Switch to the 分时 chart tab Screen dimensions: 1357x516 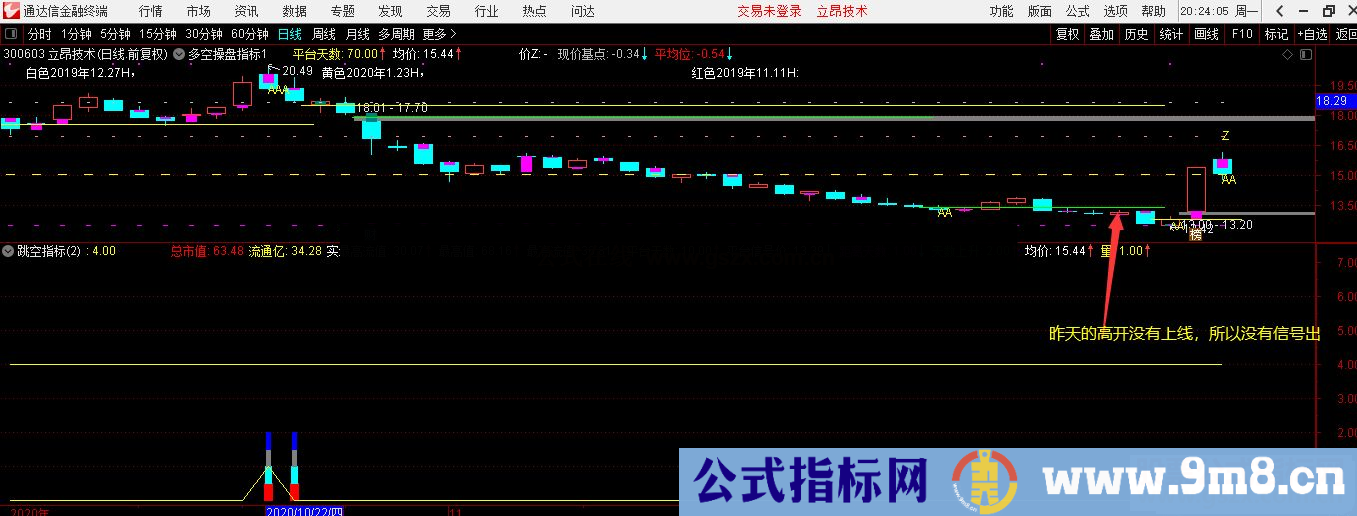click(39, 34)
